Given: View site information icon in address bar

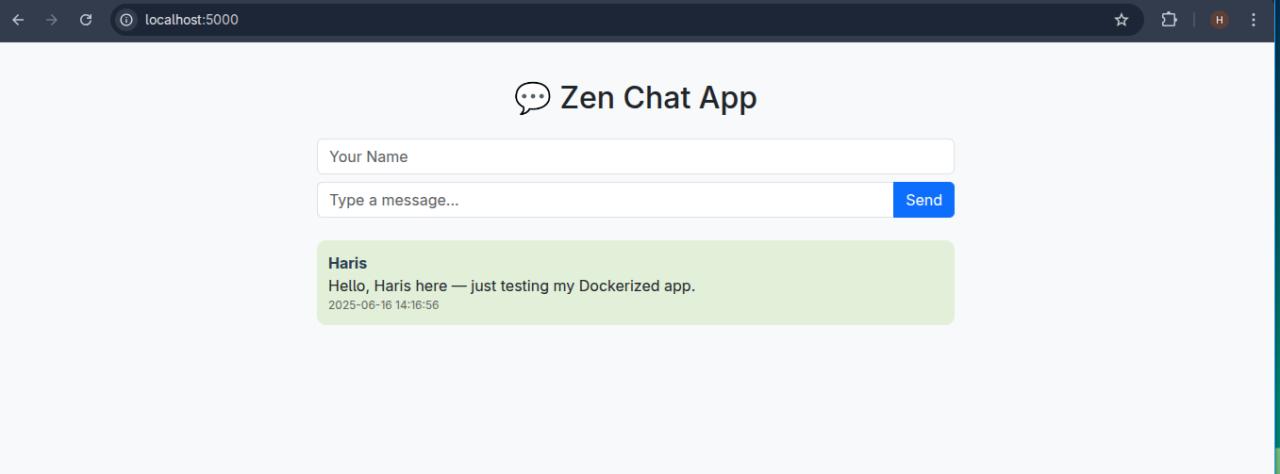Looking at the screenshot, I should (127, 19).
